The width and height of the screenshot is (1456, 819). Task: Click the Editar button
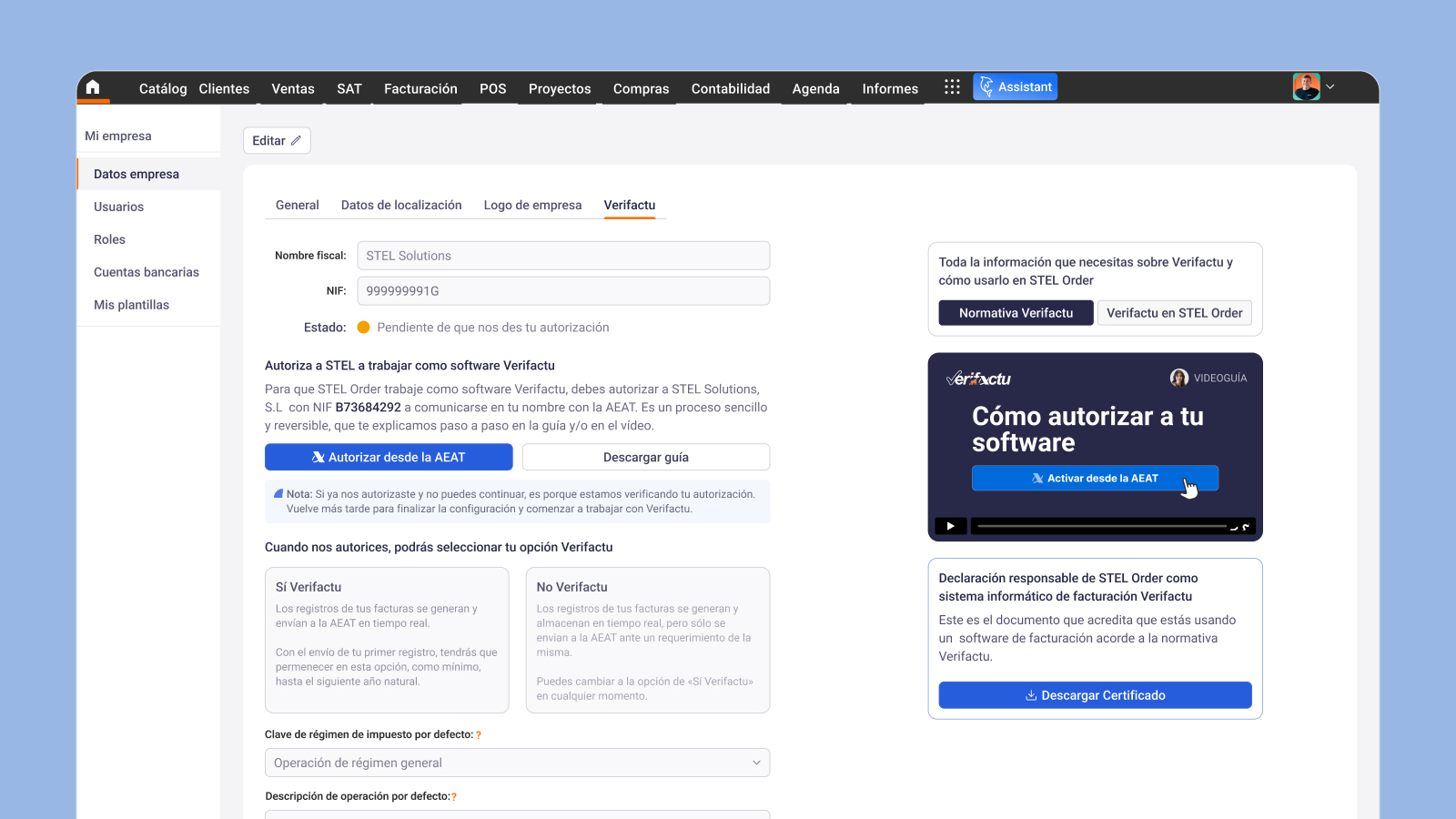(277, 140)
